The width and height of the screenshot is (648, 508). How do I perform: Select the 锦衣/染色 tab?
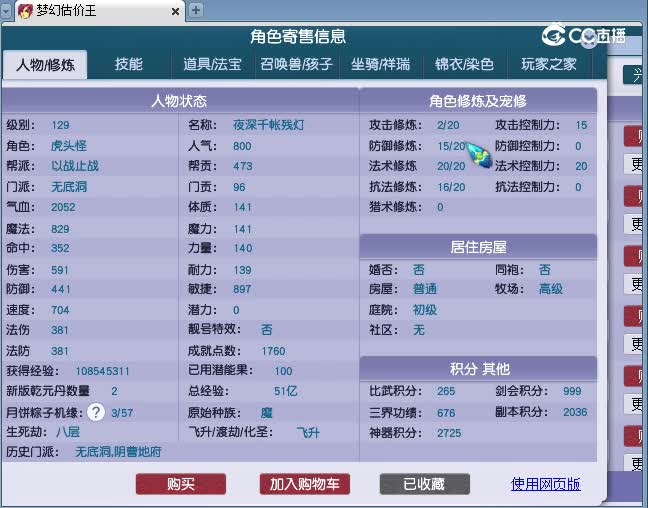(464, 64)
